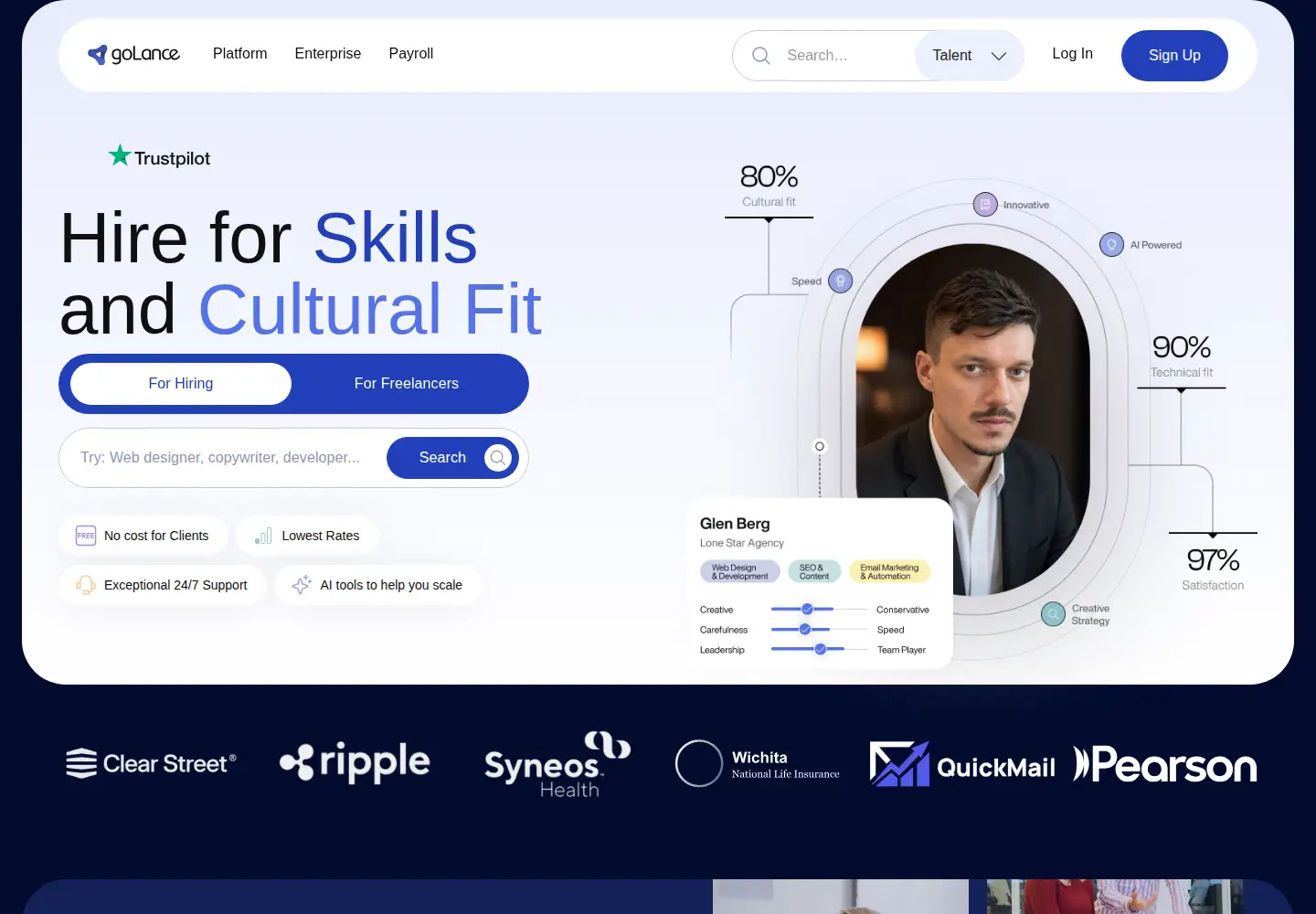Click the Sign Up button

click(1174, 56)
